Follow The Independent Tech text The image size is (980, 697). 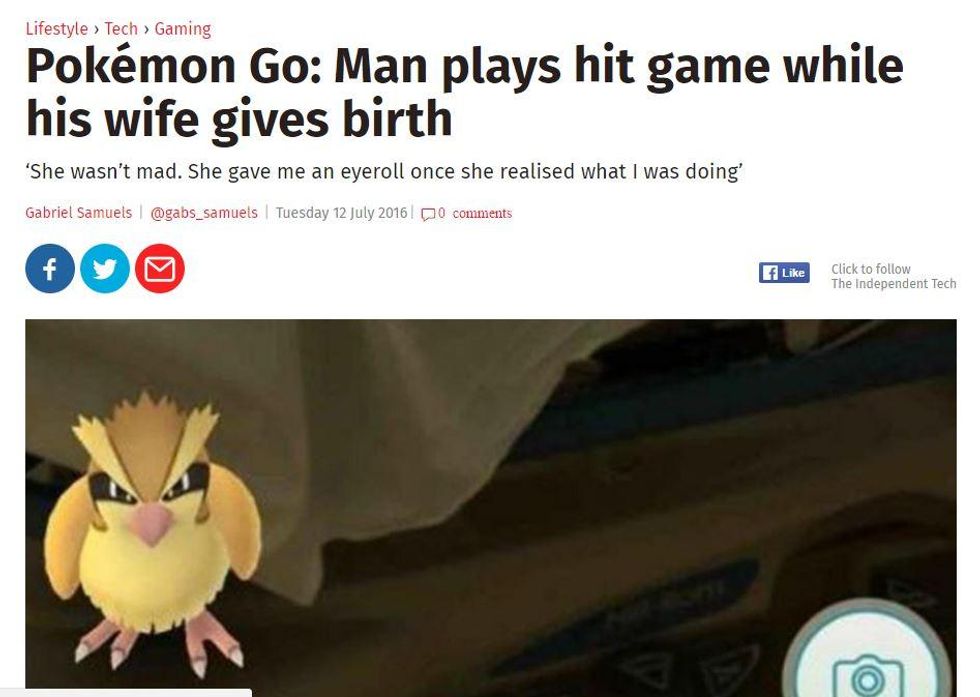pyautogui.click(x=893, y=276)
